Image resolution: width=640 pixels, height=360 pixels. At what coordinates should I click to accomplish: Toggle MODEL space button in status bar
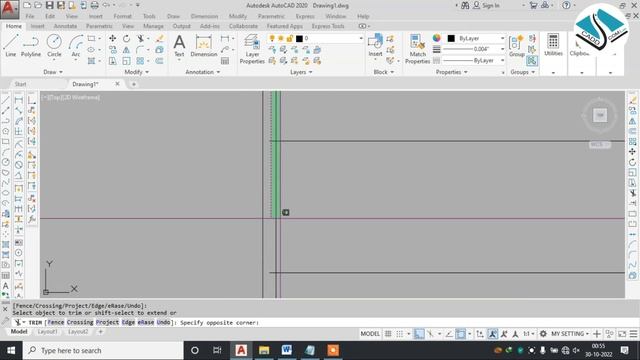[x=370, y=334]
